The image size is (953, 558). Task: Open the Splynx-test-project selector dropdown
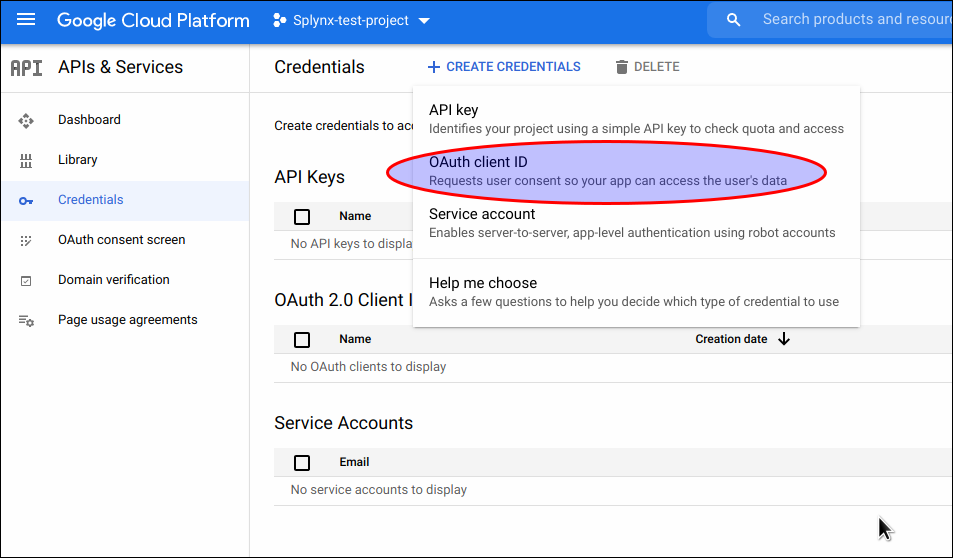pyautogui.click(x=351, y=21)
